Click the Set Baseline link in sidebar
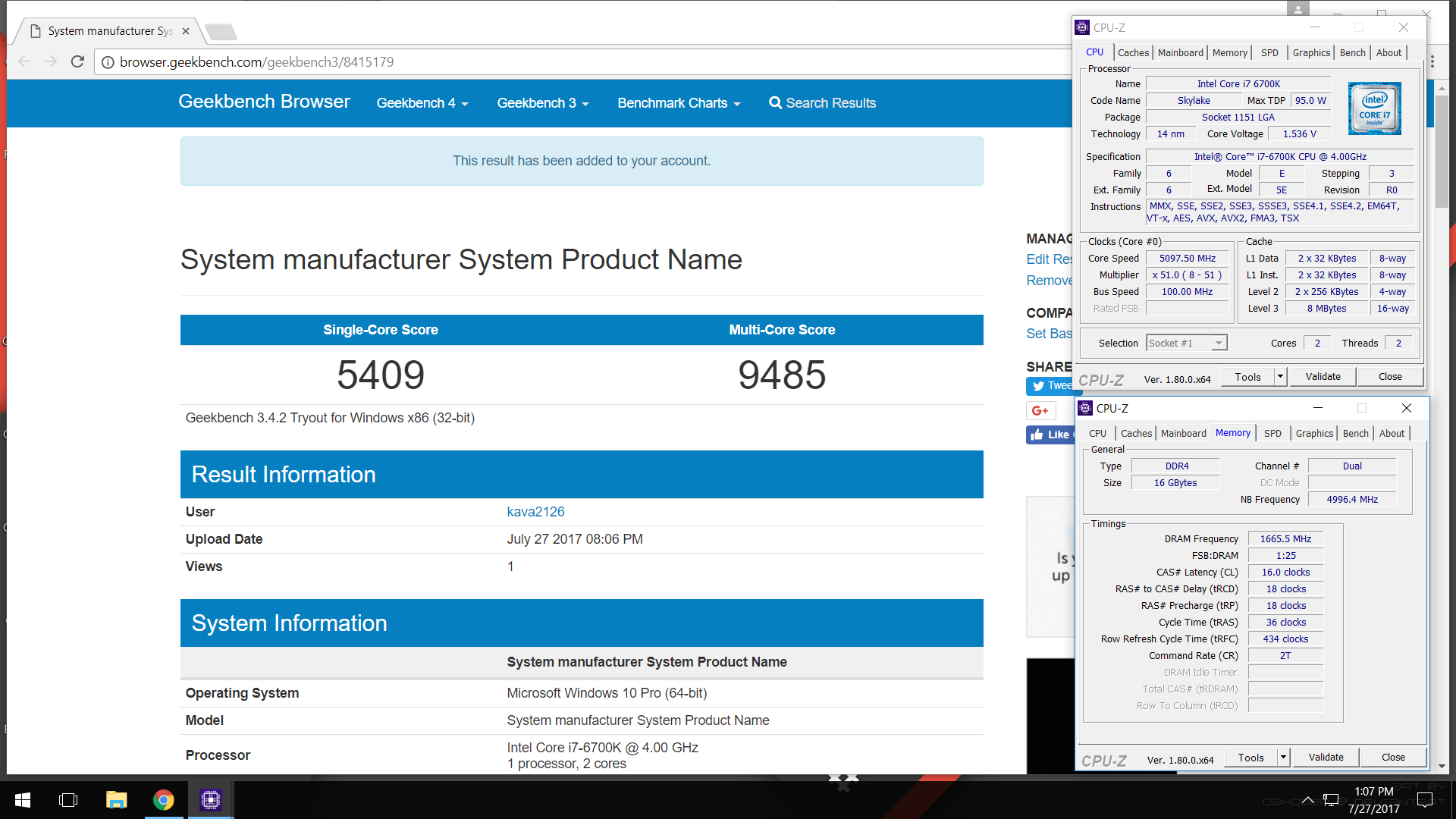 click(1050, 334)
